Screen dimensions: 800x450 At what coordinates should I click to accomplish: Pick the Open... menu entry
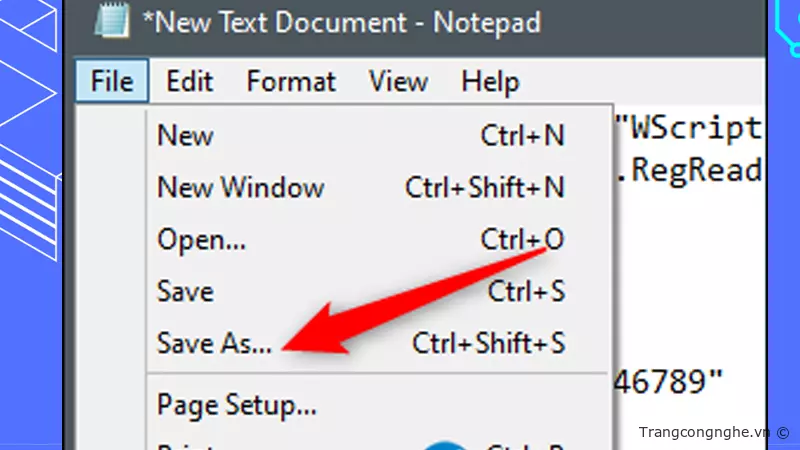(202, 240)
